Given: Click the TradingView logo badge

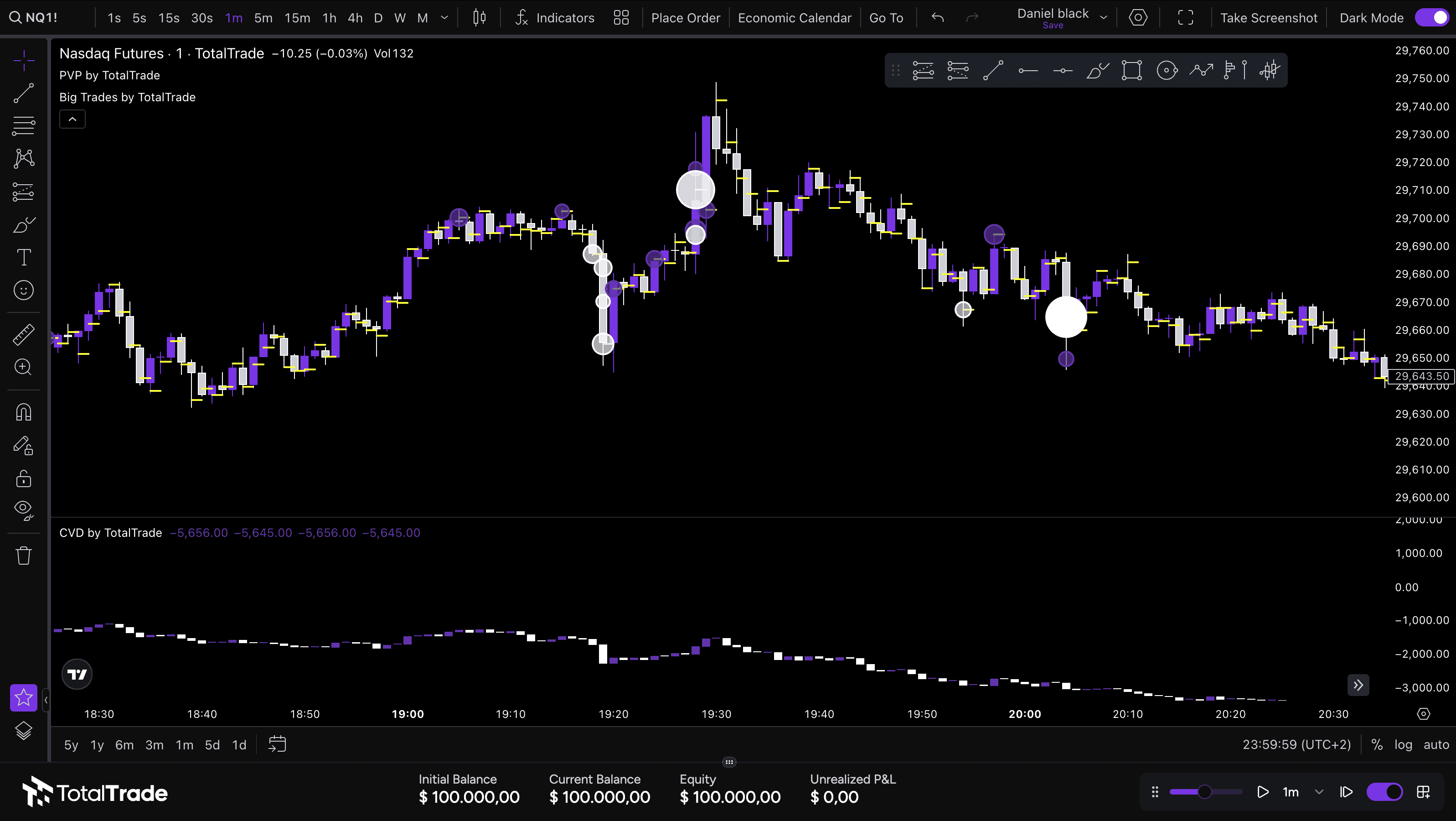Looking at the screenshot, I should (77, 674).
